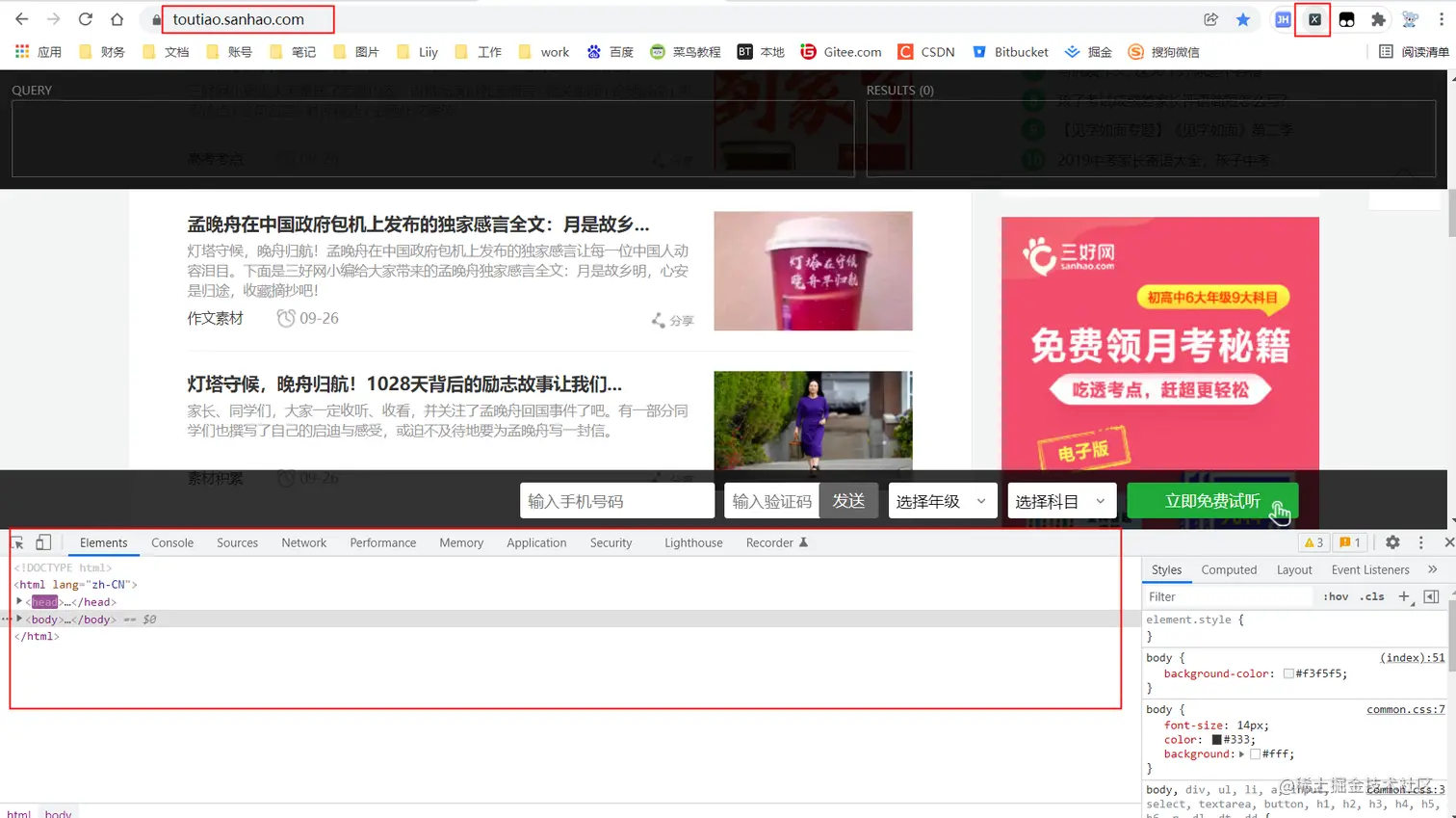Switch to the Network tab
The image size is (1456, 818).
(x=304, y=543)
